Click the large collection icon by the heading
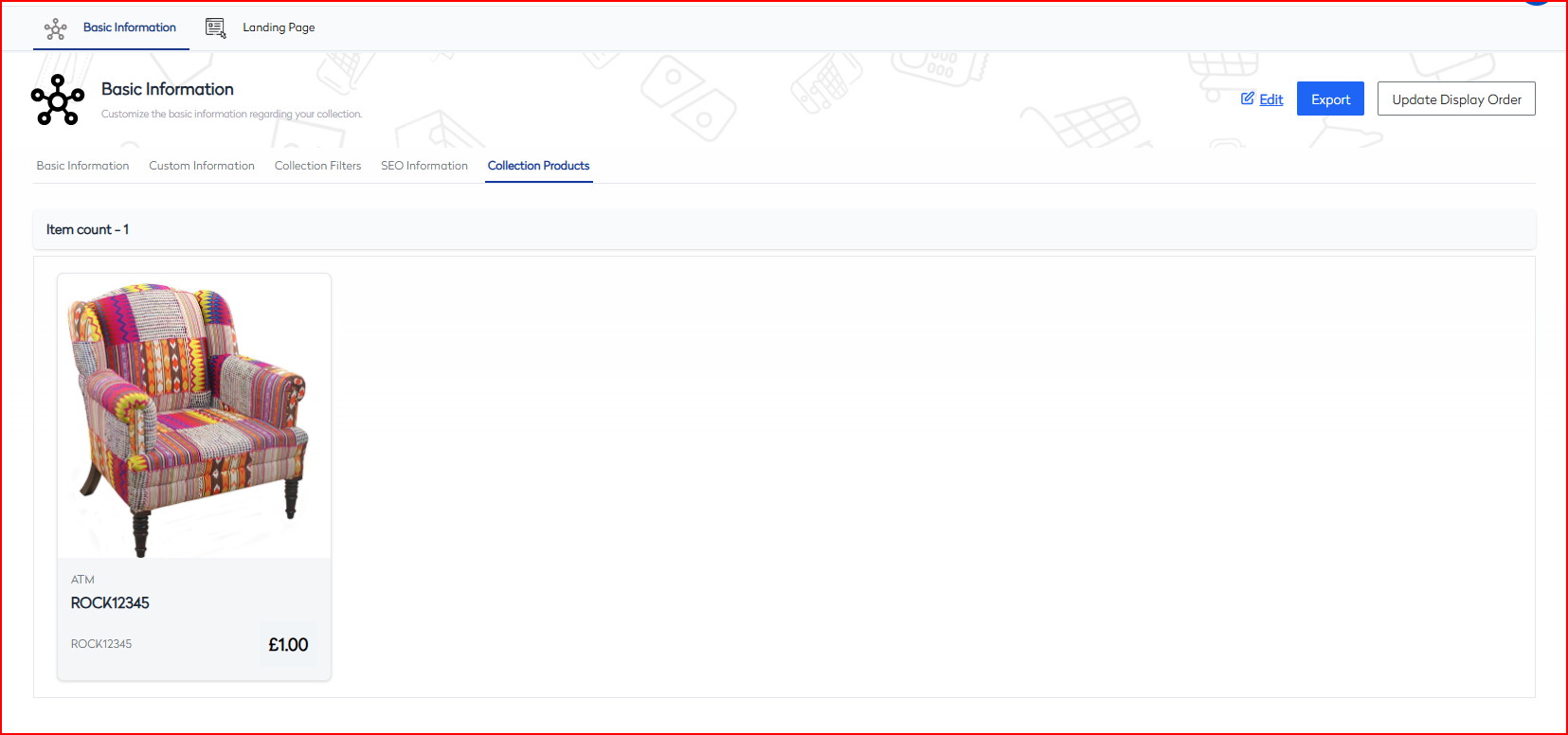 pos(58,100)
